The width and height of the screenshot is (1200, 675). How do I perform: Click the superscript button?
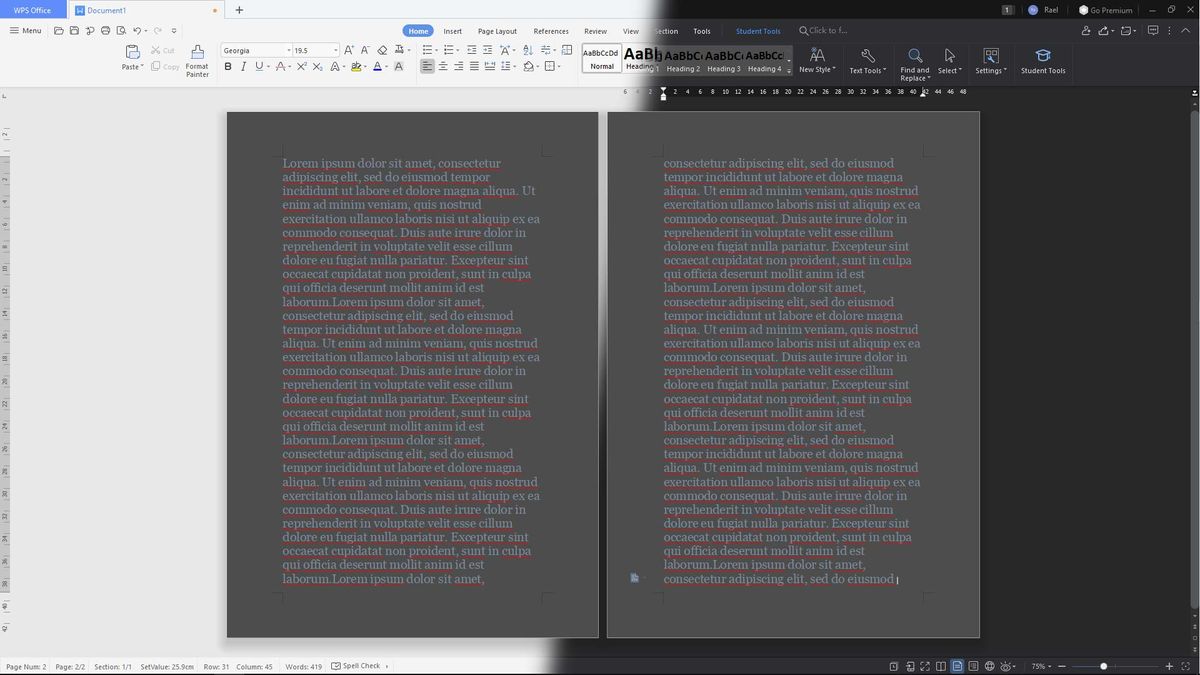(302, 67)
